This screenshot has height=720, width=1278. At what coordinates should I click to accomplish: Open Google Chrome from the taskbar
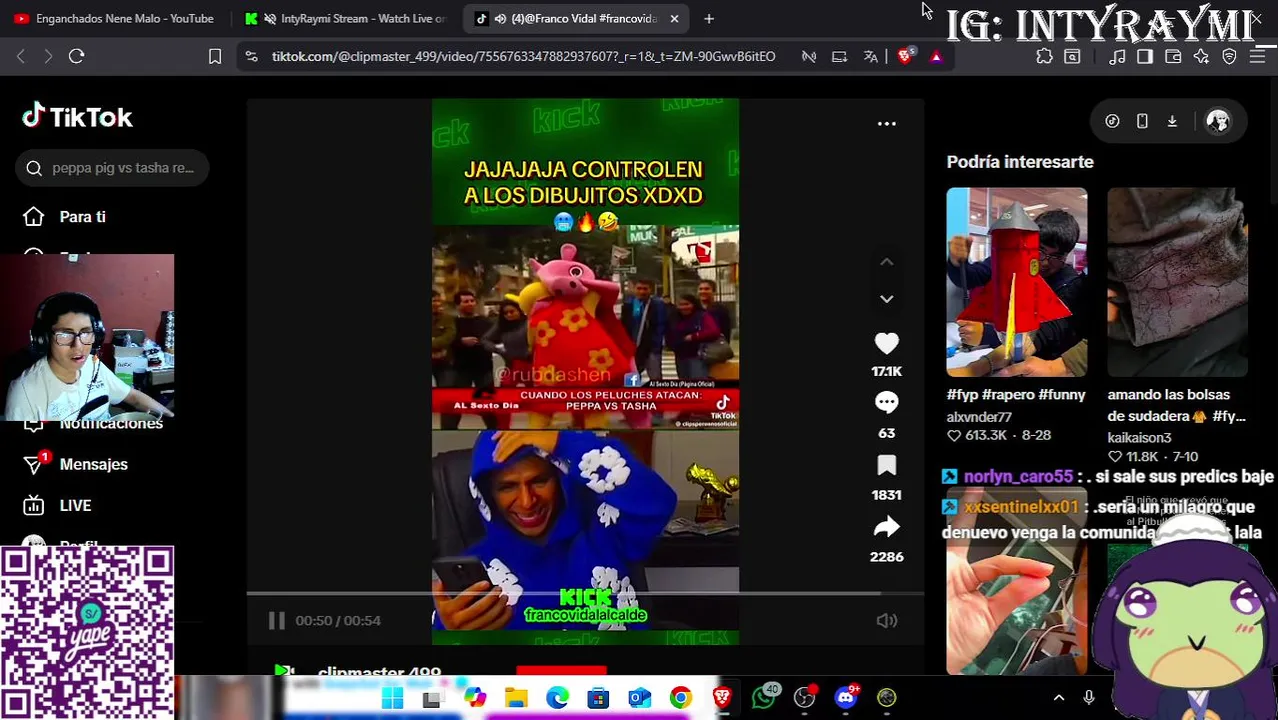680,697
